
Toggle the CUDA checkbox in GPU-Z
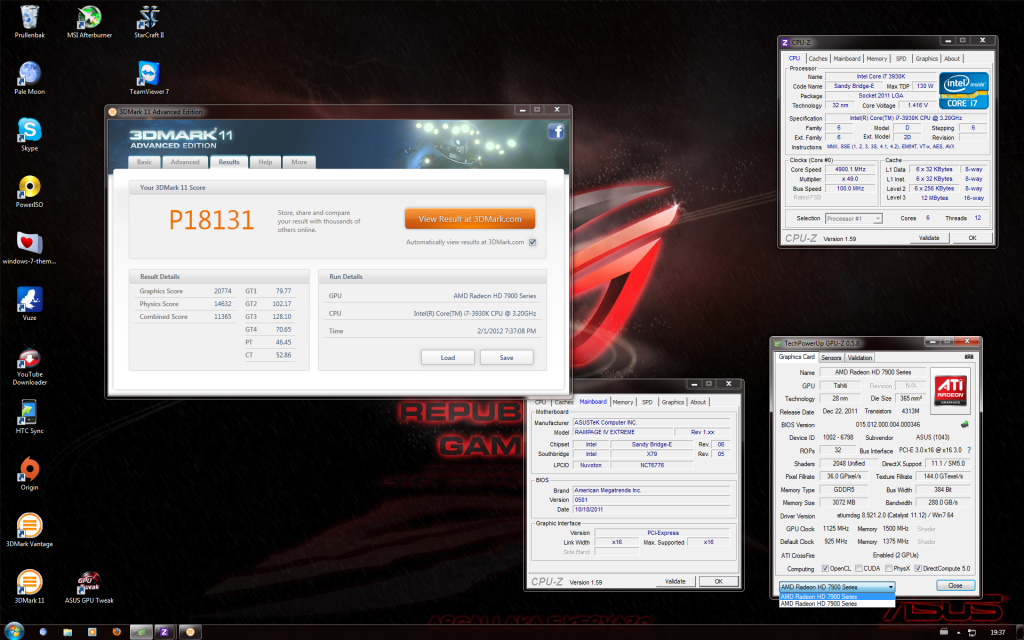coord(859,568)
